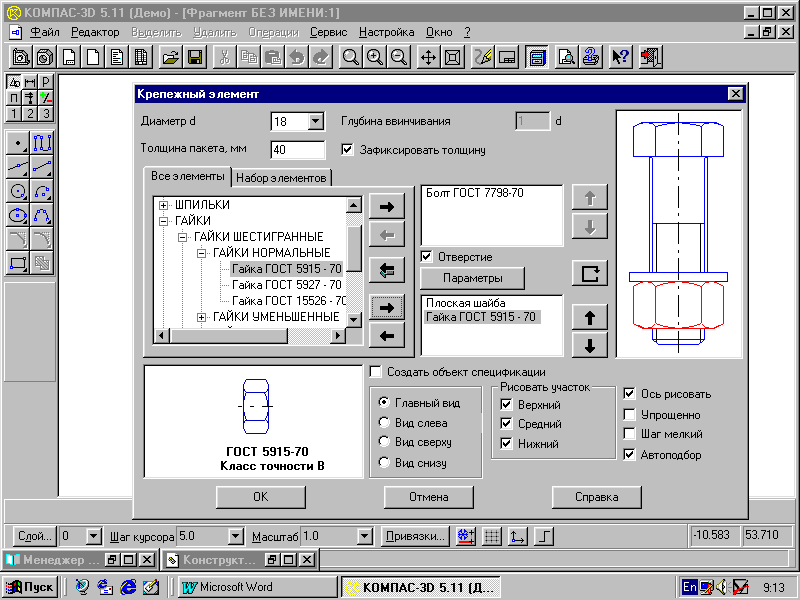Click the Show all fit-view icon
Image resolution: width=800 pixels, height=600 pixels.
tap(453, 57)
